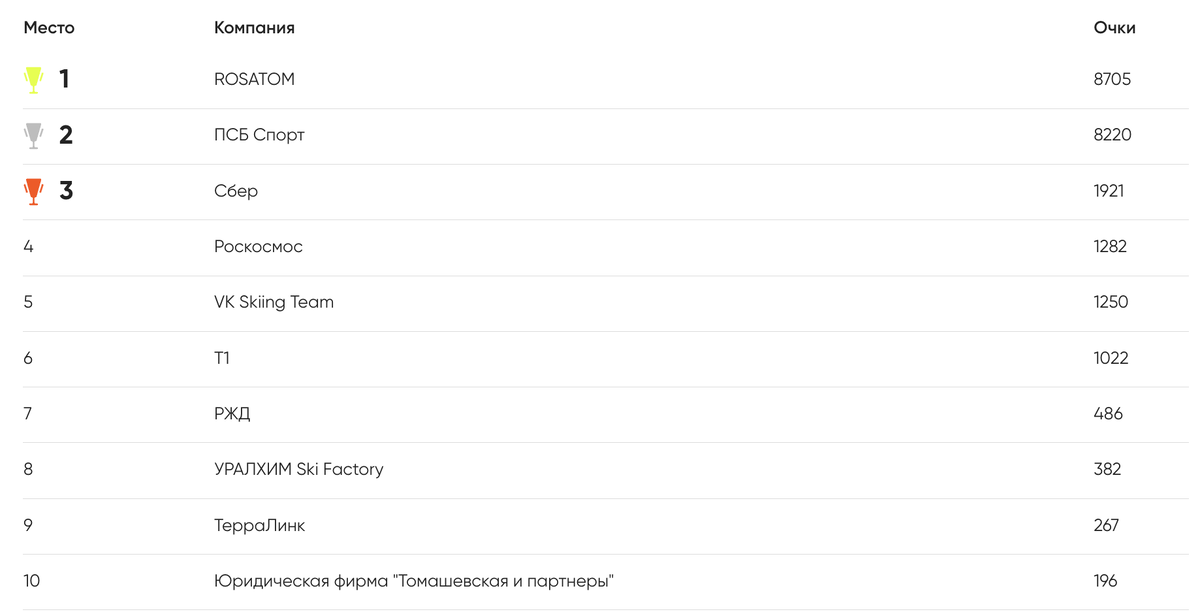
Task: Open the РЖД company entry
Action: (x=232, y=414)
